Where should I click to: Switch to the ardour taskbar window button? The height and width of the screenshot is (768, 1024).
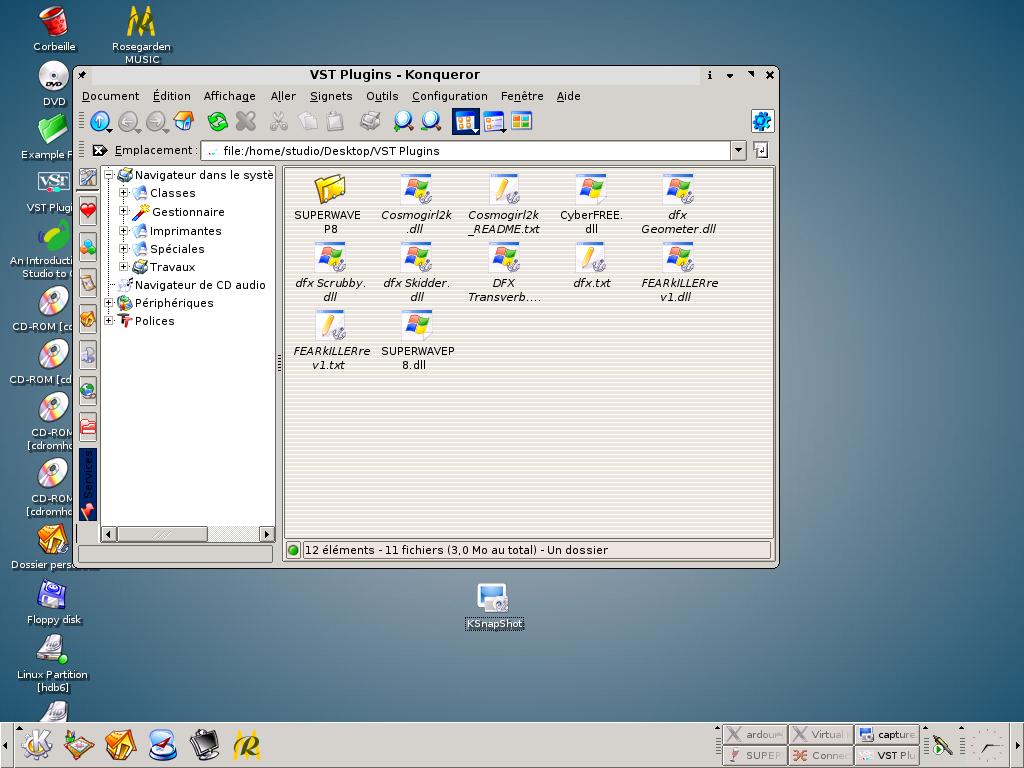[x=755, y=734]
